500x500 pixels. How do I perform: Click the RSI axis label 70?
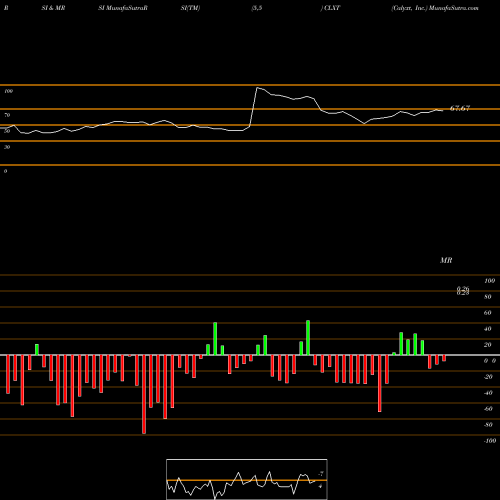point(7,115)
